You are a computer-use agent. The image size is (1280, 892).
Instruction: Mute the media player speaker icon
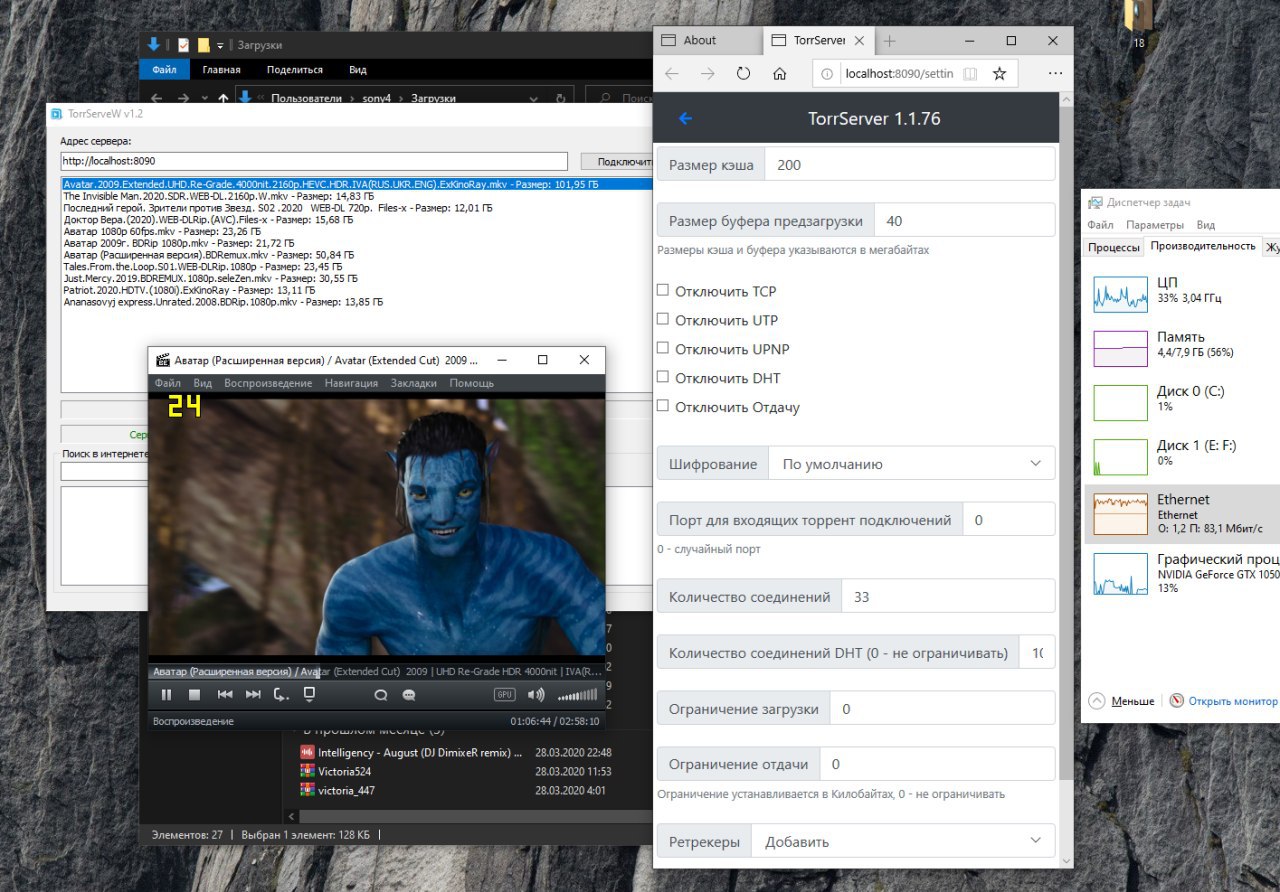(536, 695)
